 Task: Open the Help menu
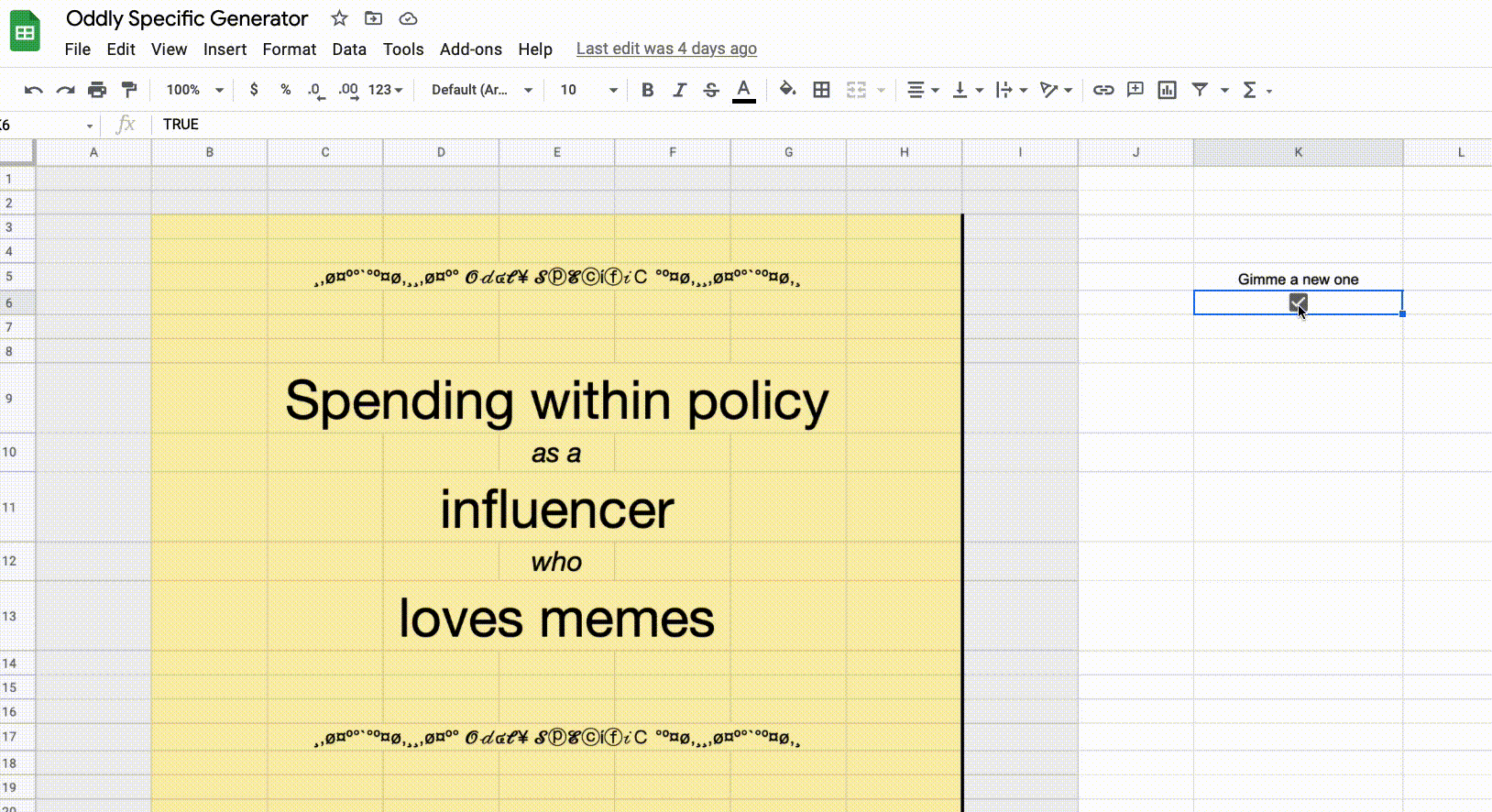535,49
